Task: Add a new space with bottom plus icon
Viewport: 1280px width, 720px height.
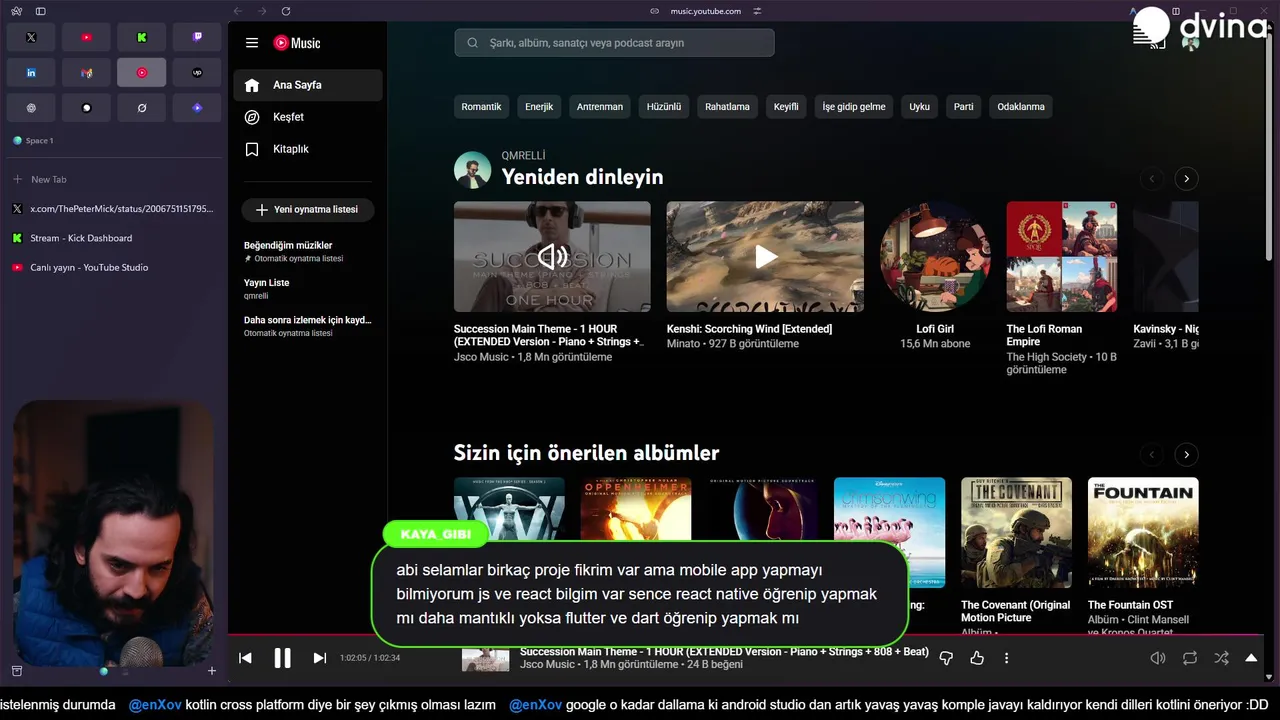Action: pyautogui.click(x=211, y=671)
